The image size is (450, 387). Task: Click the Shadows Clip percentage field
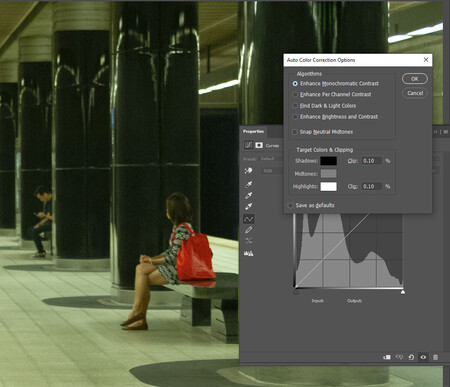372,161
